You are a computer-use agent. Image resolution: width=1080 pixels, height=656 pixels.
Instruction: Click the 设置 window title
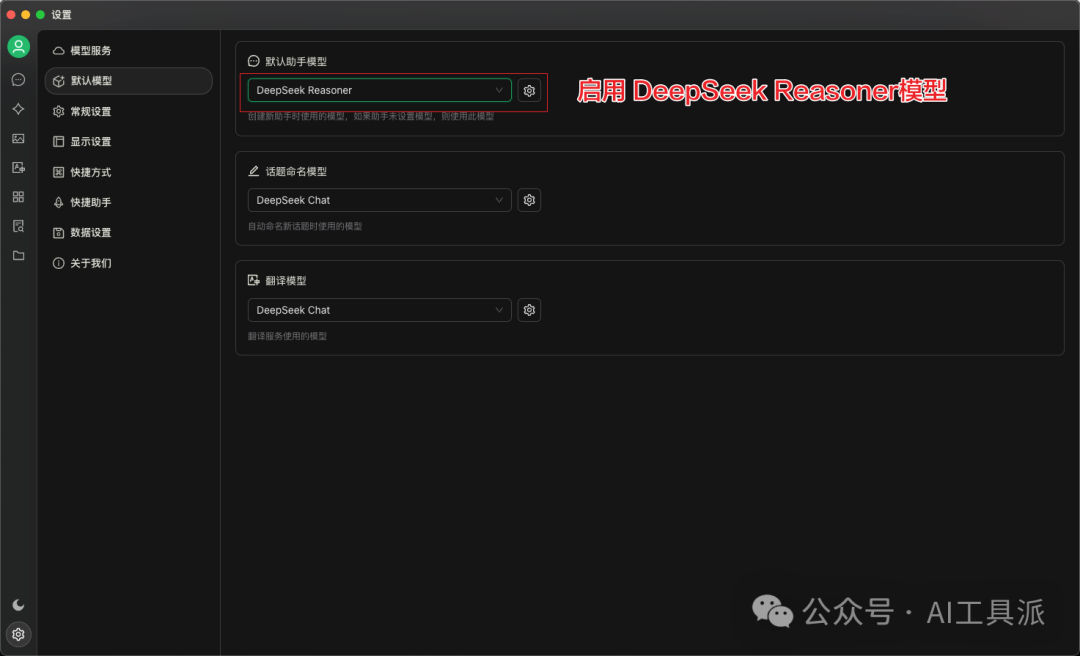[x=61, y=14]
